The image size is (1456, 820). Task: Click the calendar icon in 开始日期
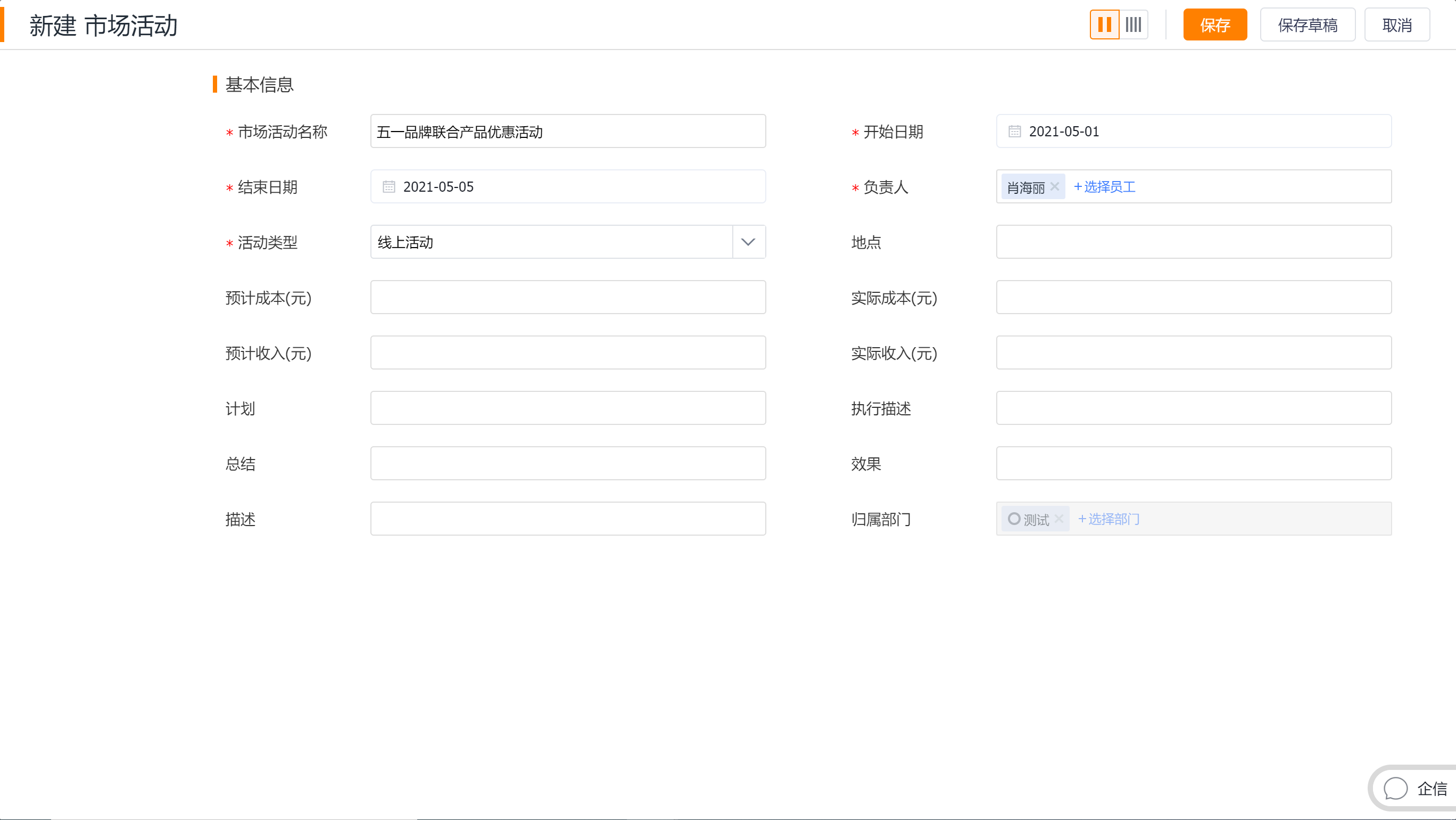pyautogui.click(x=1014, y=131)
